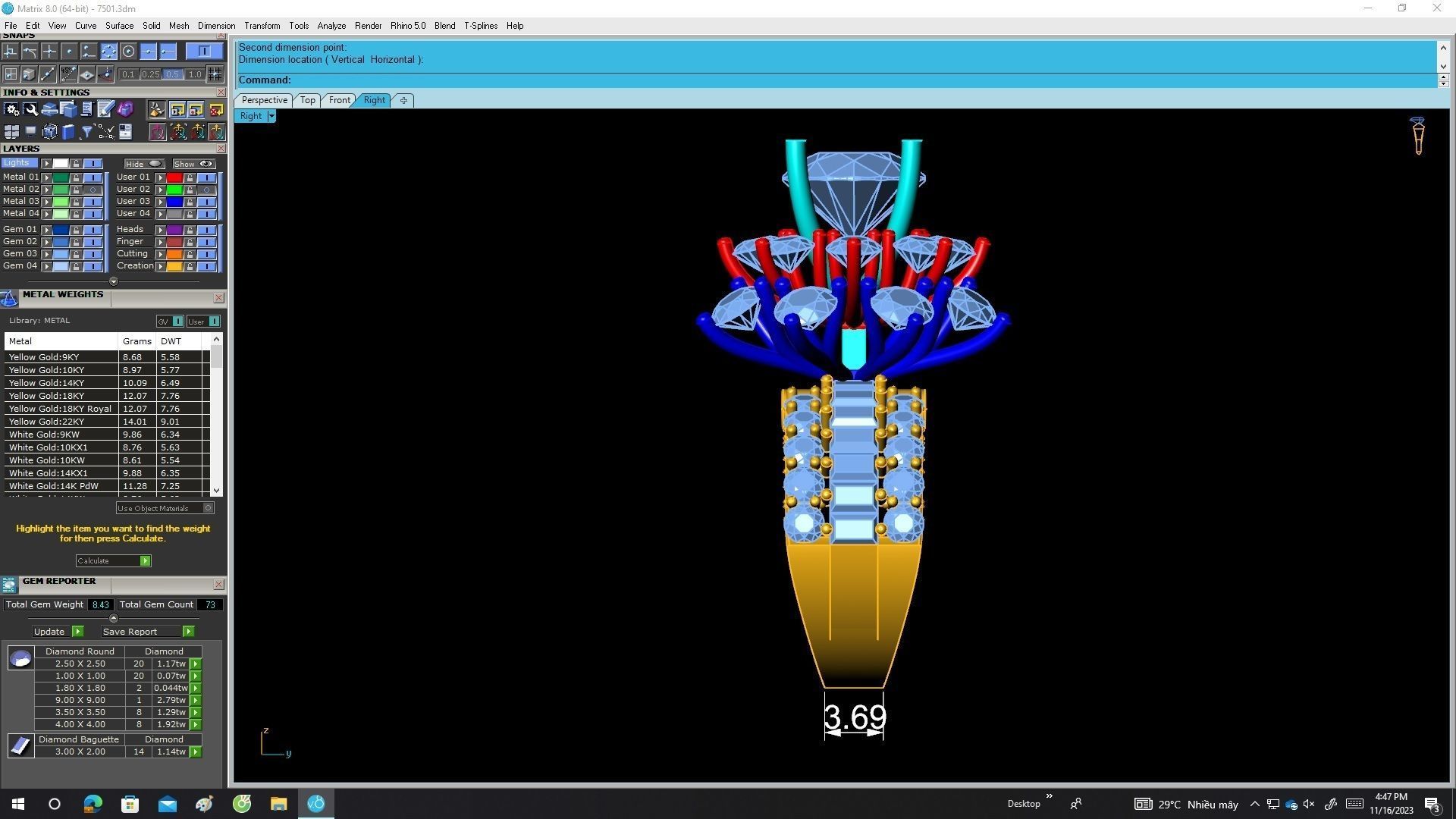Toggle Metal 02 layer on switch
The width and height of the screenshot is (1456, 819).
93,190
